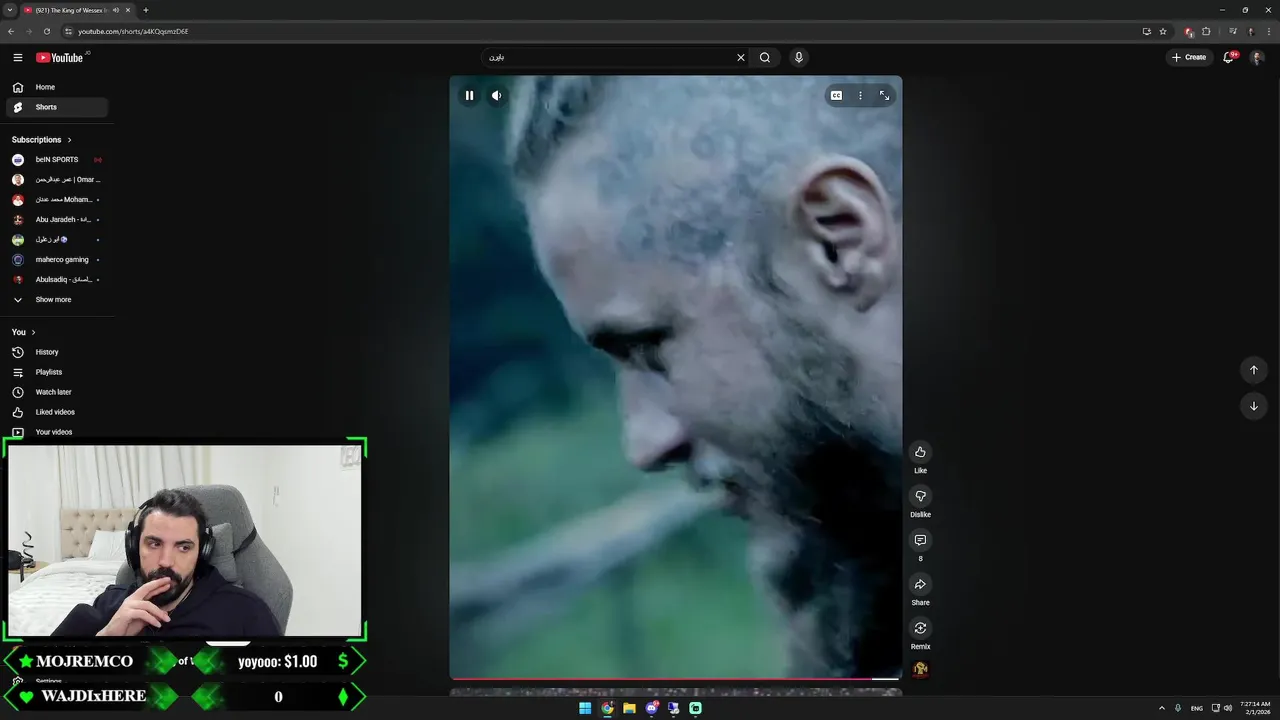
Task: Open Discord from the taskbar
Action: coord(651,708)
